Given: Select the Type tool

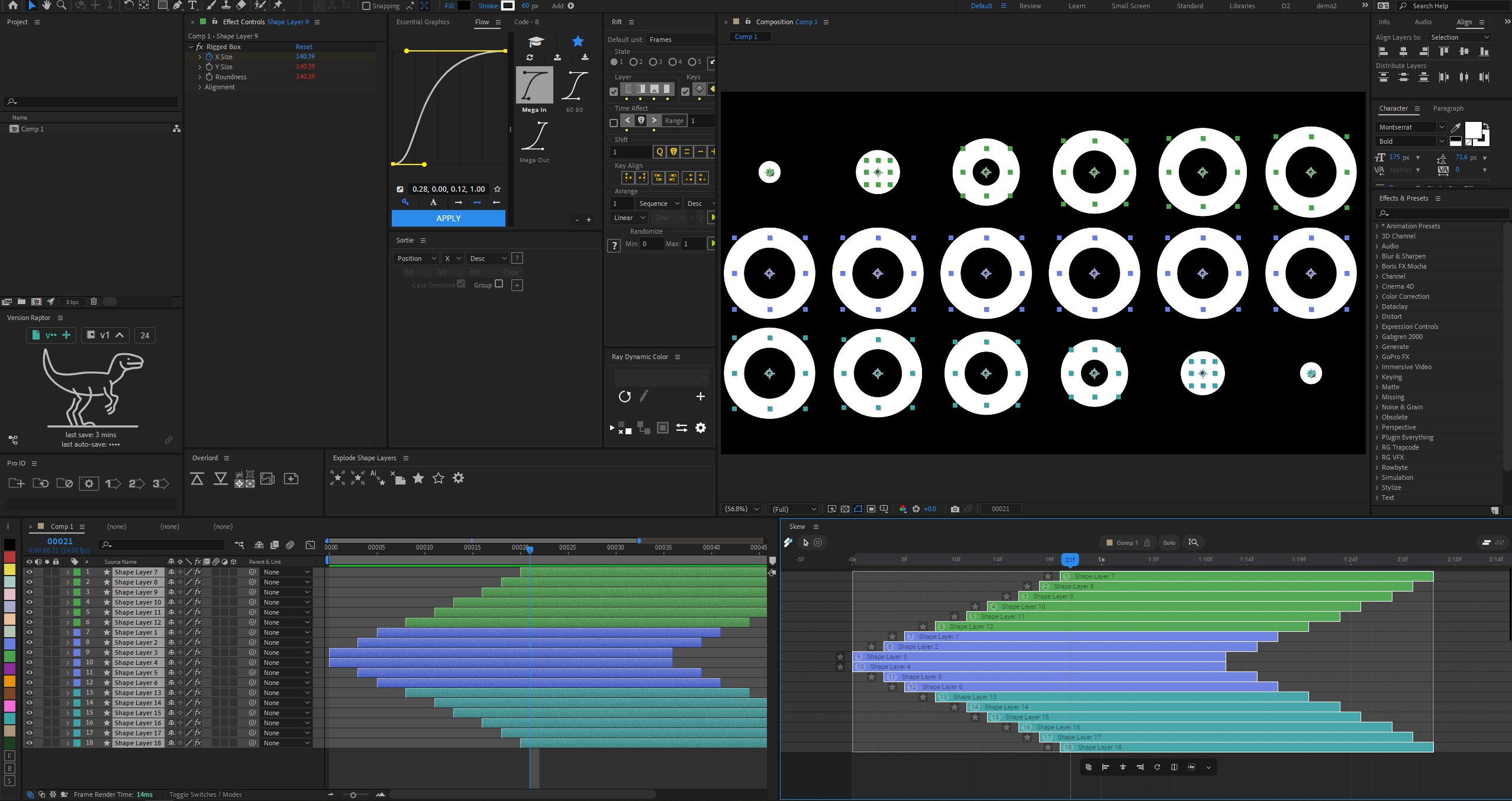Looking at the screenshot, I should pyautogui.click(x=193, y=5).
